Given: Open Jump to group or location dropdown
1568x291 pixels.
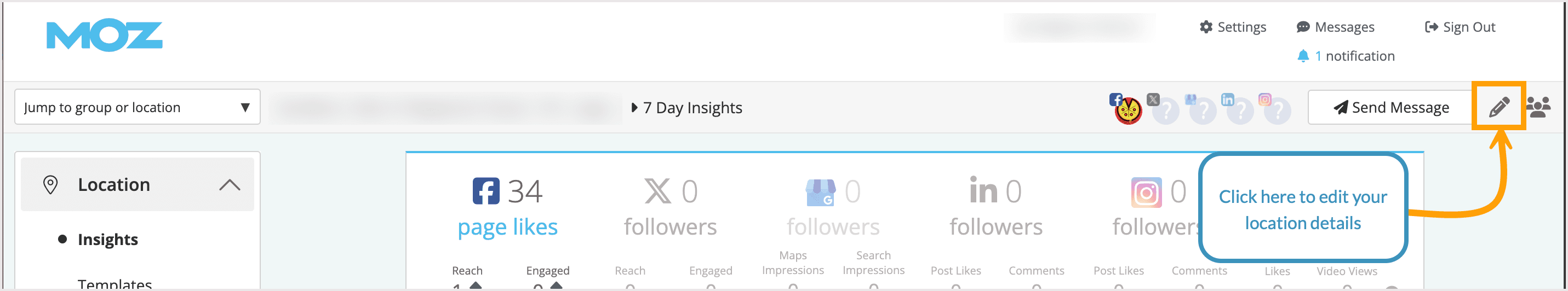Looking at the screenshot, I should click(x=137, y=107).
